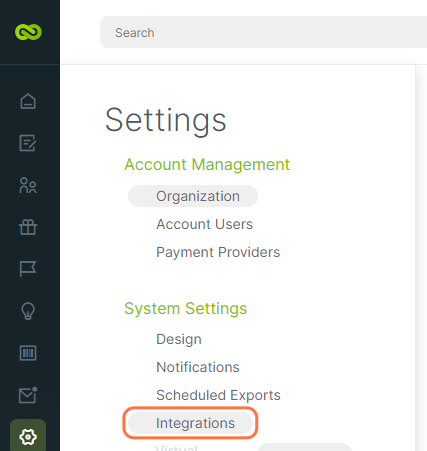This screenshot has width=427, height=451.
Task: Click the Account Management heading
Action: [x=207, y=164]
